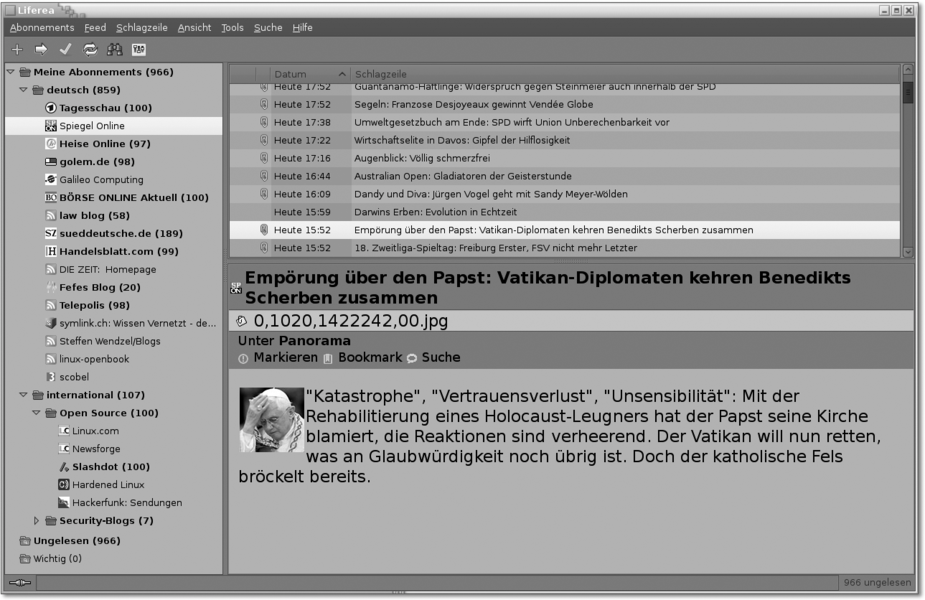Expand the Security-Blogs folder
Screen dimensions: 925x600
pyautogui.click(x=38, y=520)
